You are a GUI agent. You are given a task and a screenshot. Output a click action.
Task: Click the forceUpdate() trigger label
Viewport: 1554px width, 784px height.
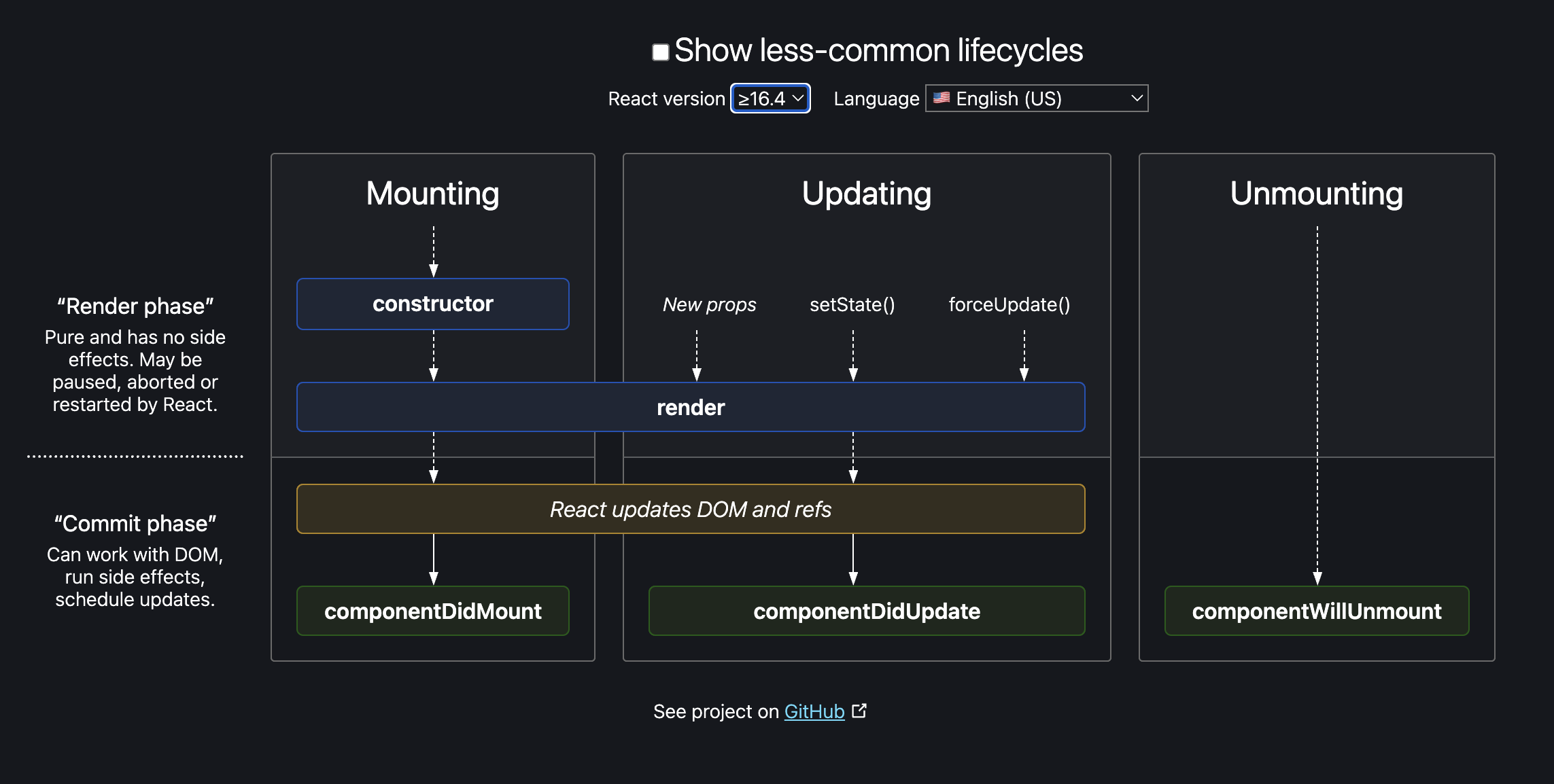point(1009,304)
